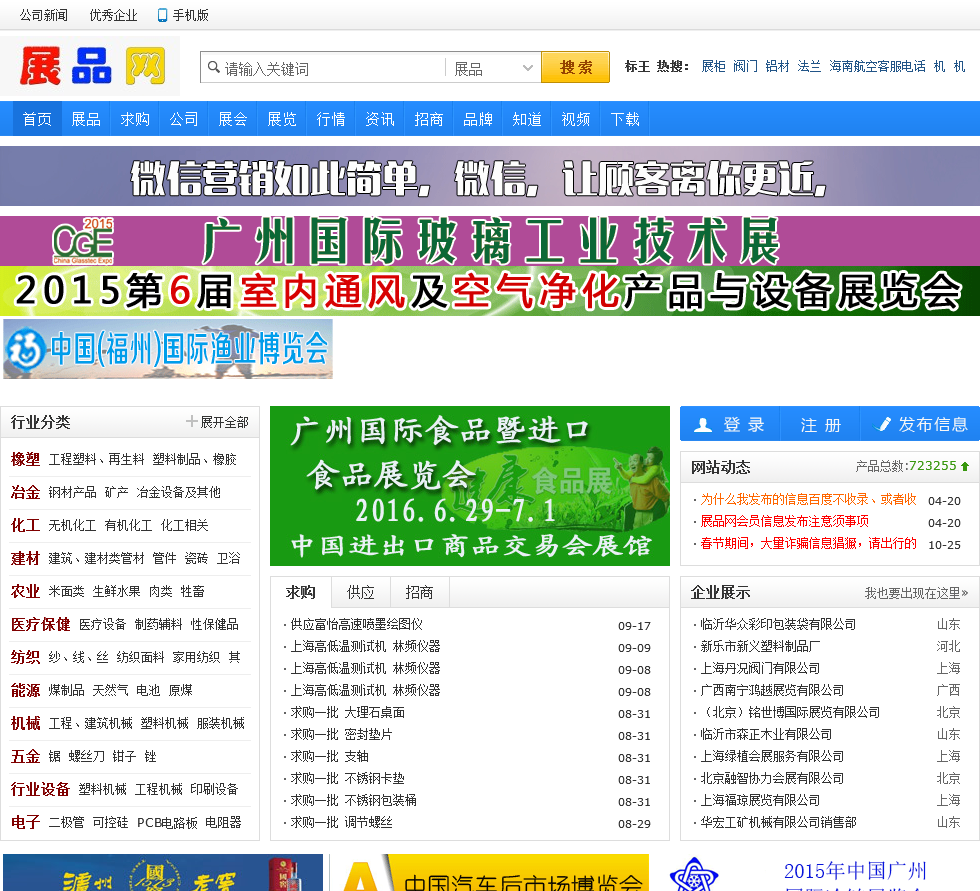Open 资讯 in the navigation bar
The width and height of the screenshot is (980, 891).
pyautogui.click(x=379, y=119)
